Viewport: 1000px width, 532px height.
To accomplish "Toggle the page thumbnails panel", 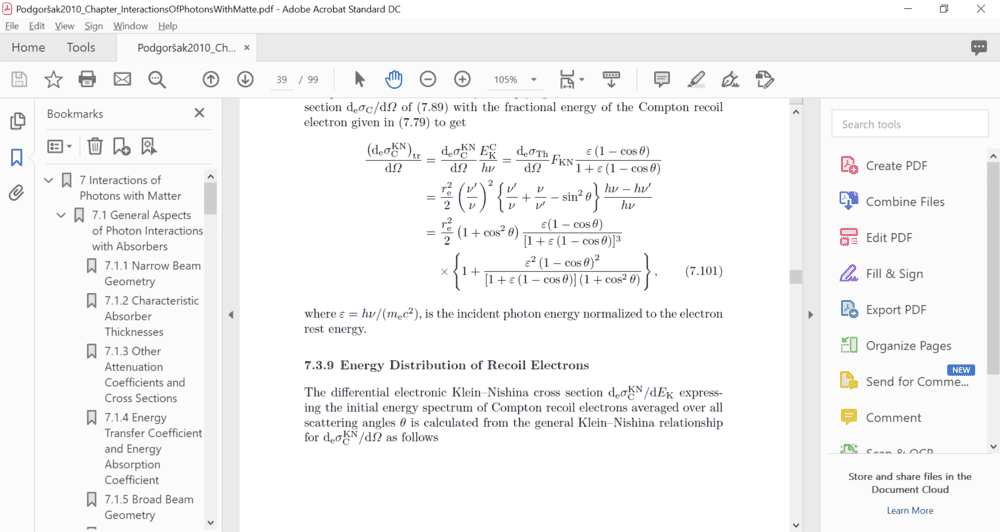I will [17, 121].
